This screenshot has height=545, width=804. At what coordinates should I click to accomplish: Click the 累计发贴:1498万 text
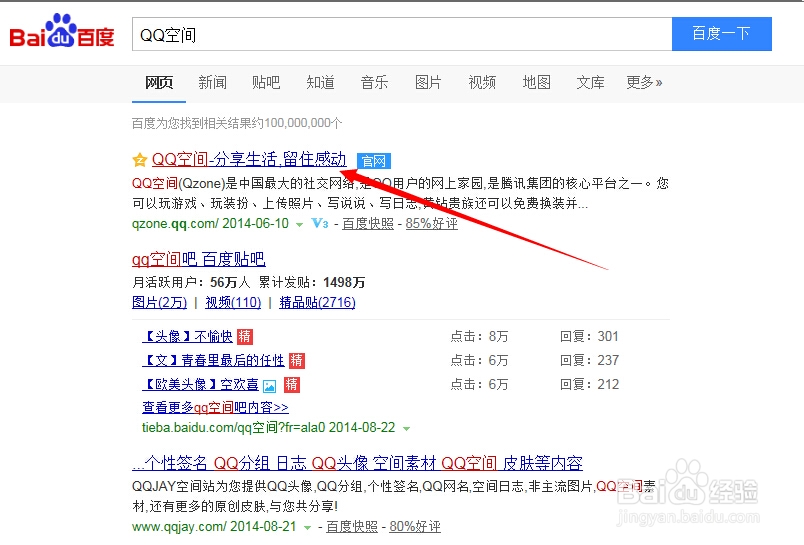312,282
